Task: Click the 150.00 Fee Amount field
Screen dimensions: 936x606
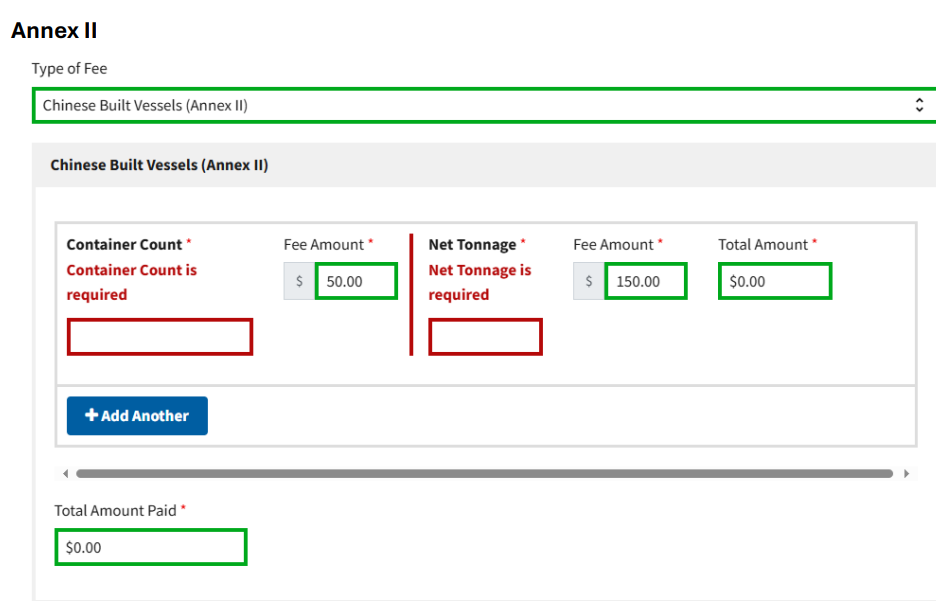Action: [x=645, y=281]
